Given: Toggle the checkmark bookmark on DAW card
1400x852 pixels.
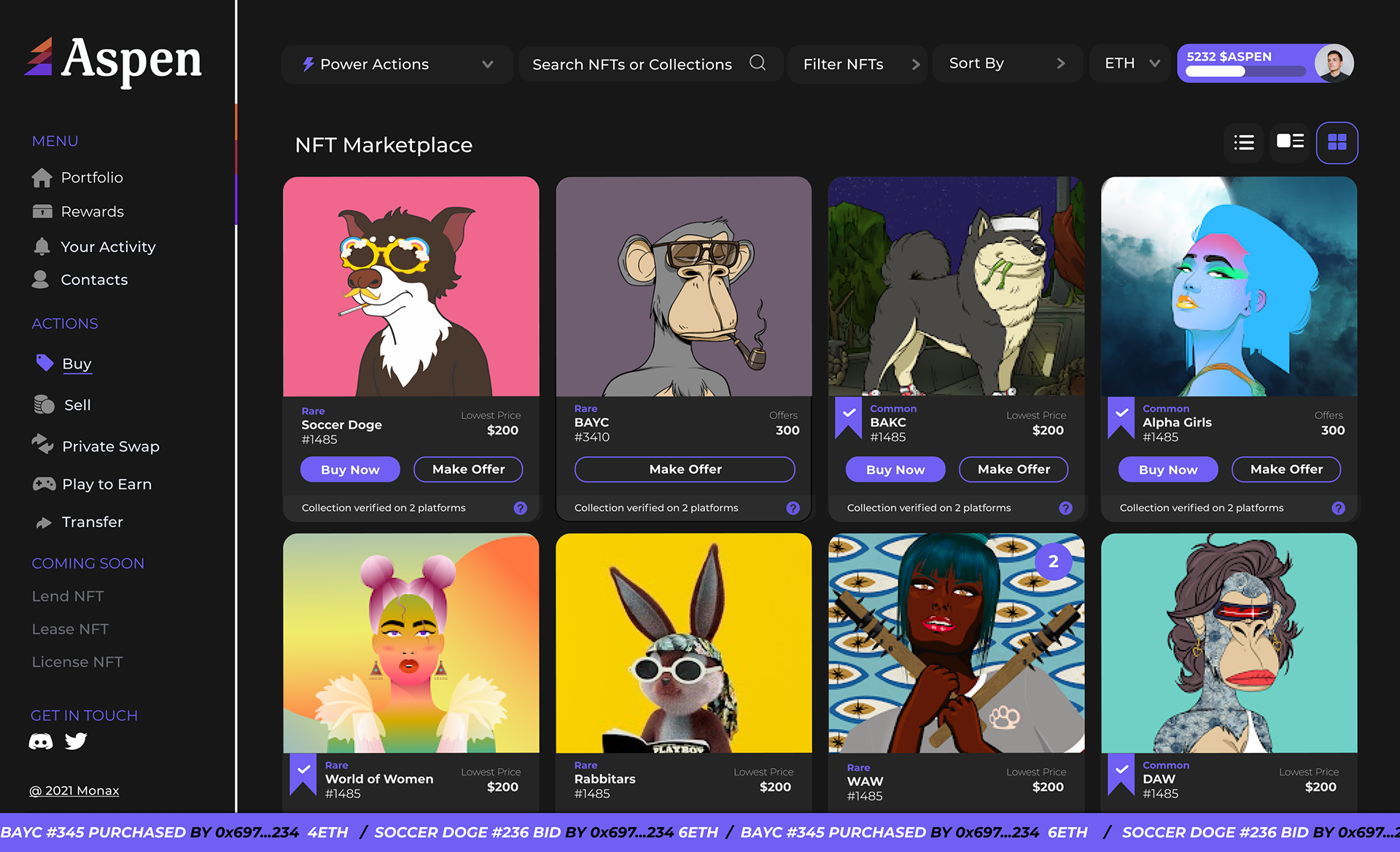Looking at the screenshot, I should [1121, 773].
